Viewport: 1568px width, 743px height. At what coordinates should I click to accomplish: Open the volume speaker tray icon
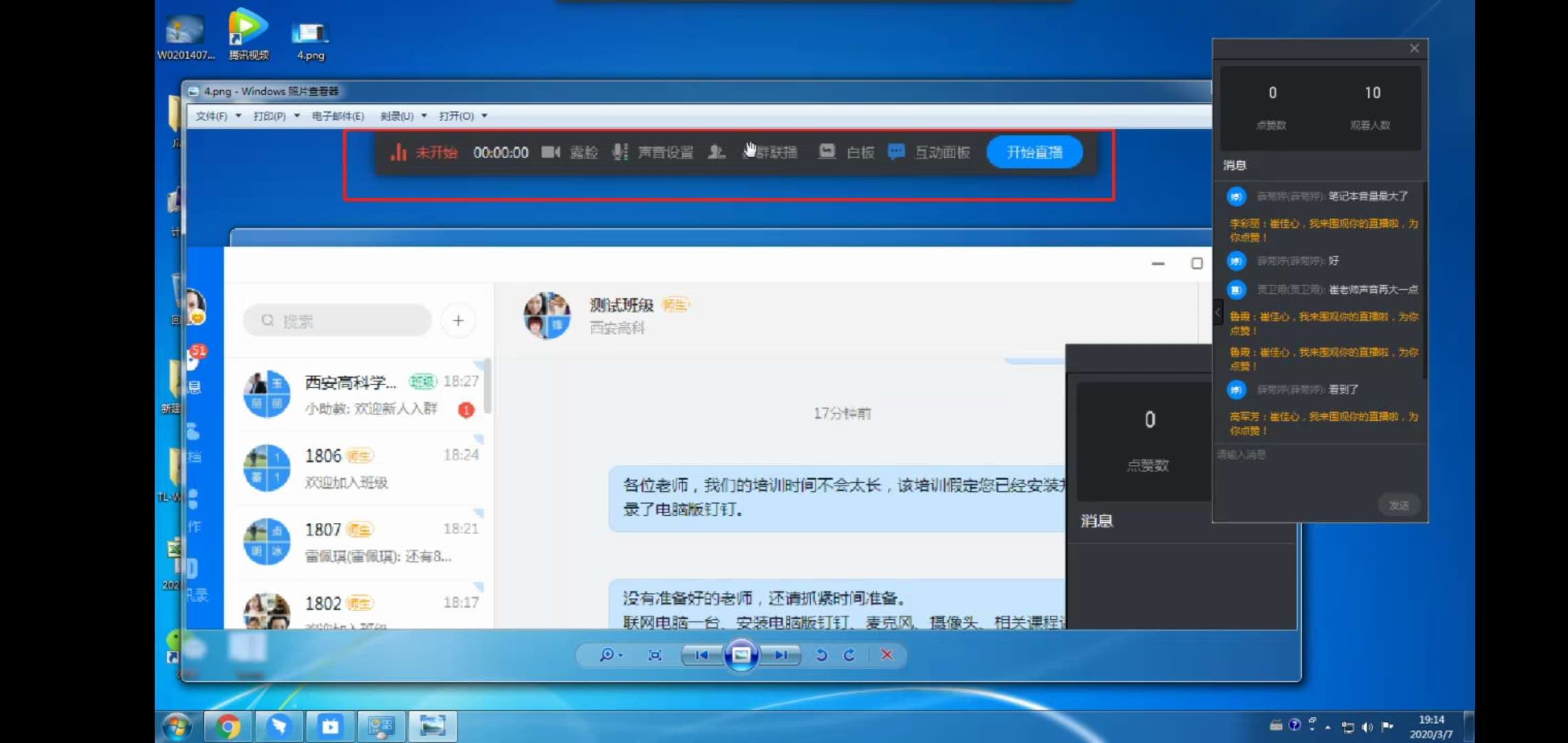coord(1367,727)
